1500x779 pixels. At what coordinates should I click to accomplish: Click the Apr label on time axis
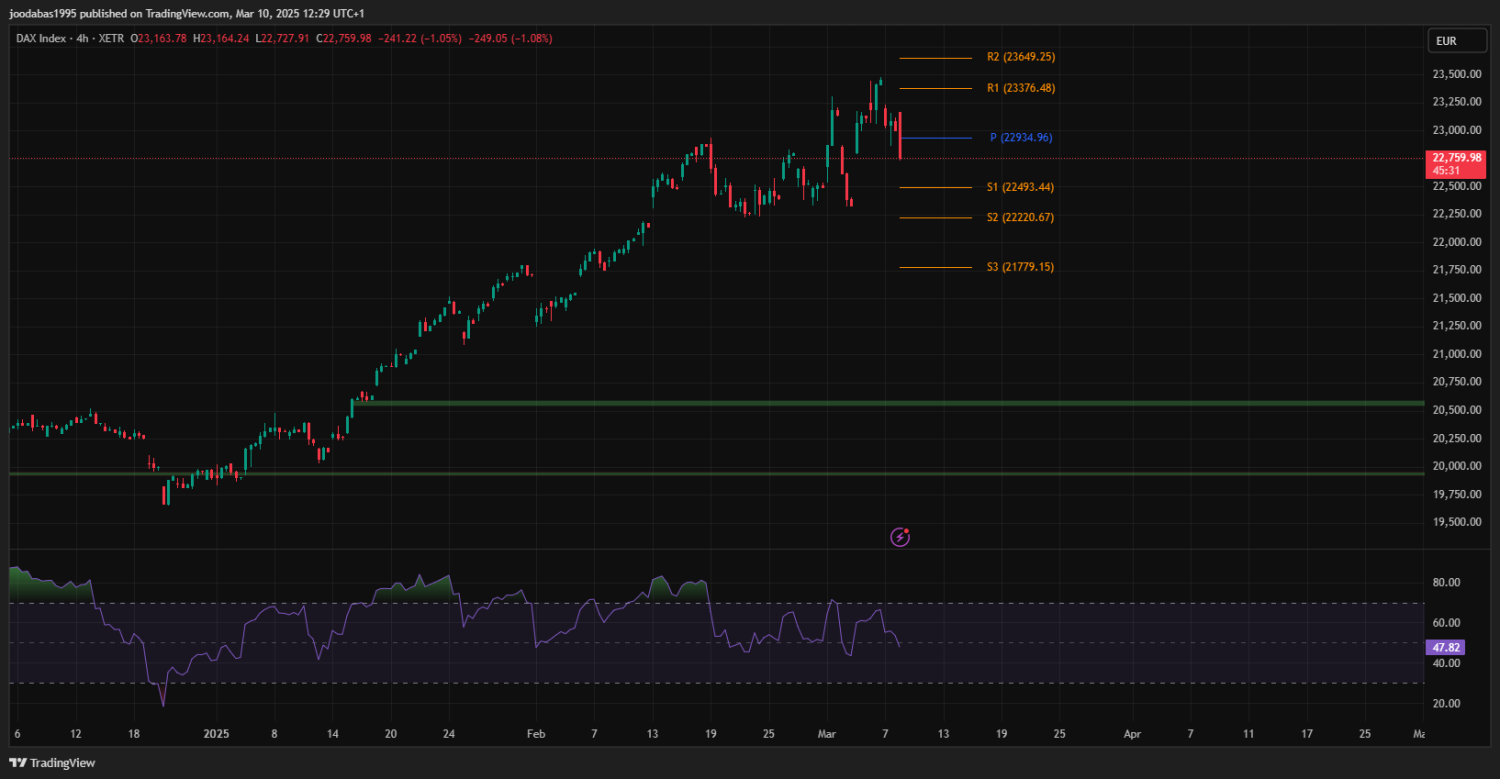[x=1131, y=733]
